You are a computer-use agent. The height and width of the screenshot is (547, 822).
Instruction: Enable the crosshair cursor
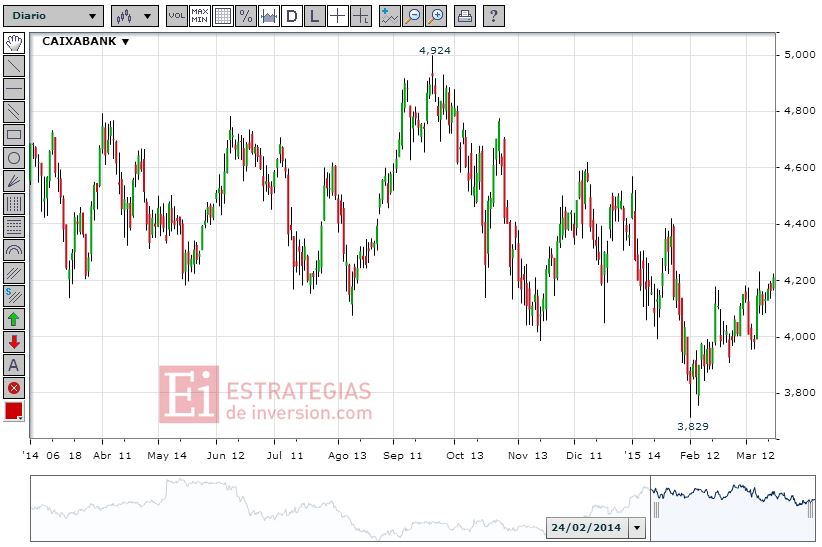(338, 16)
